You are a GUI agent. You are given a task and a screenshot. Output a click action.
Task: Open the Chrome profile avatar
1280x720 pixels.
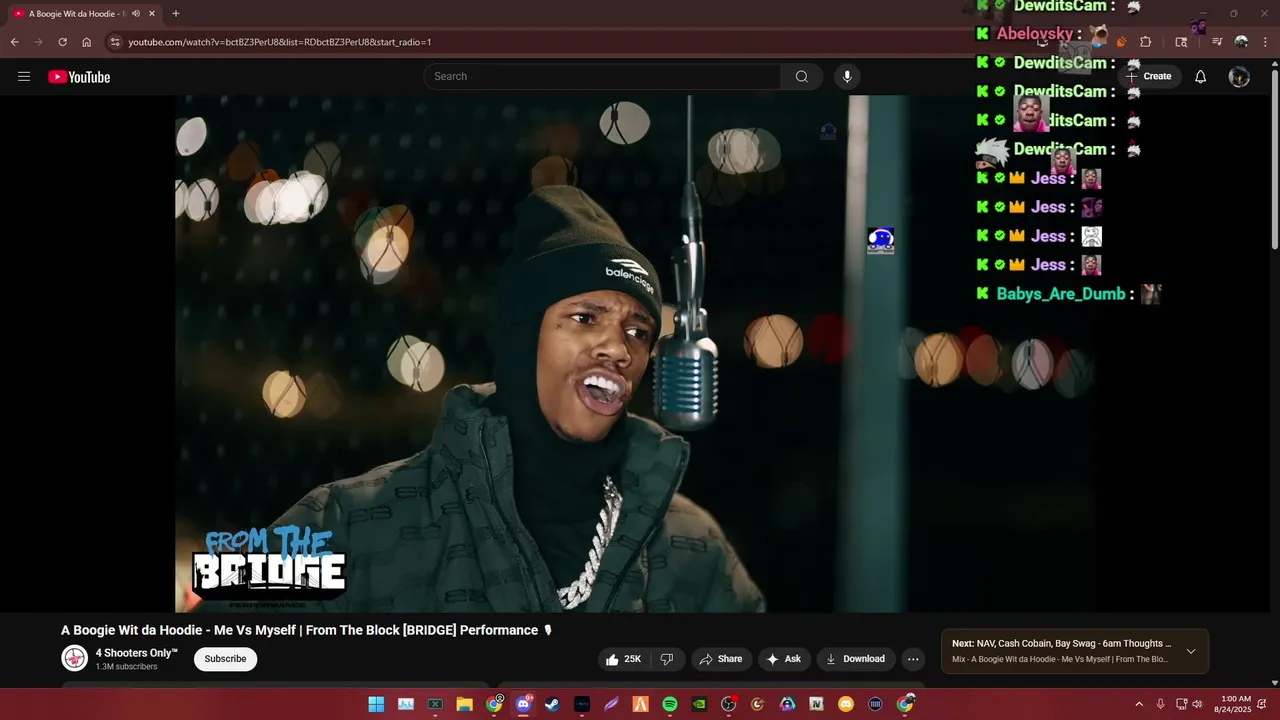tap(1241, 42)
